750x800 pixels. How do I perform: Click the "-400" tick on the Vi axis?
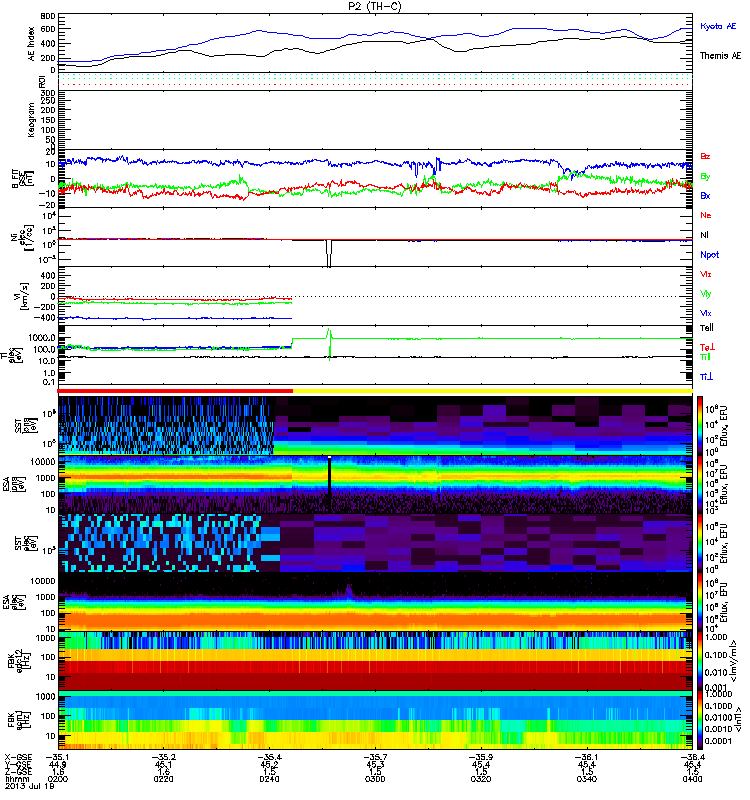[45, 317]
